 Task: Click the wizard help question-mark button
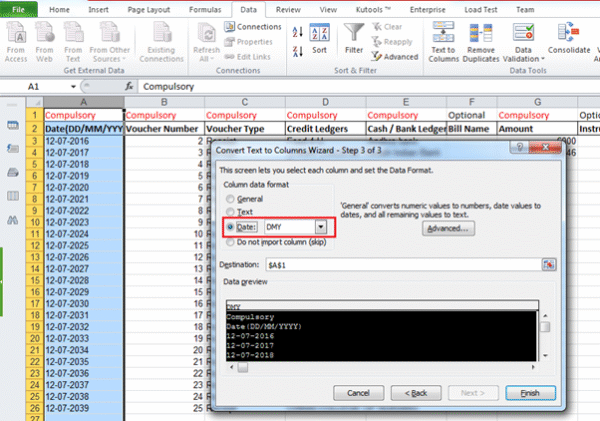(520, 147)
